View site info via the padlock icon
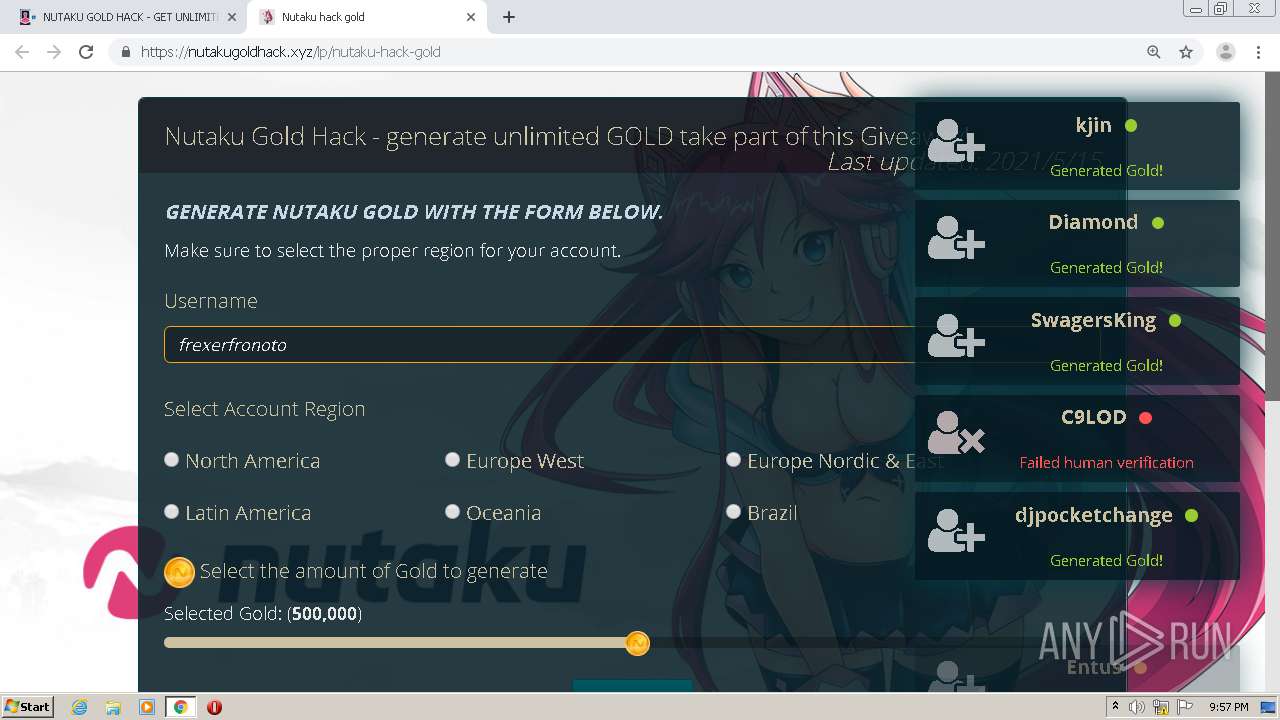 [x=125, y=52]
